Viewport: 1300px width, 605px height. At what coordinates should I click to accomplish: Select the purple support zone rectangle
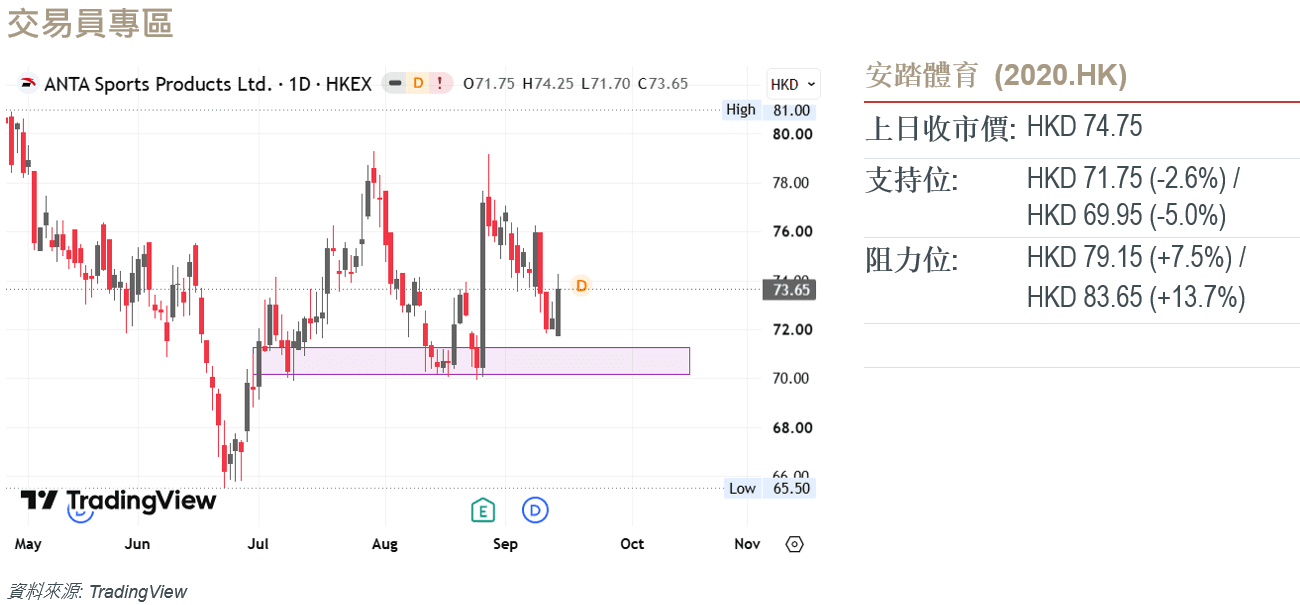coord(472,361)
